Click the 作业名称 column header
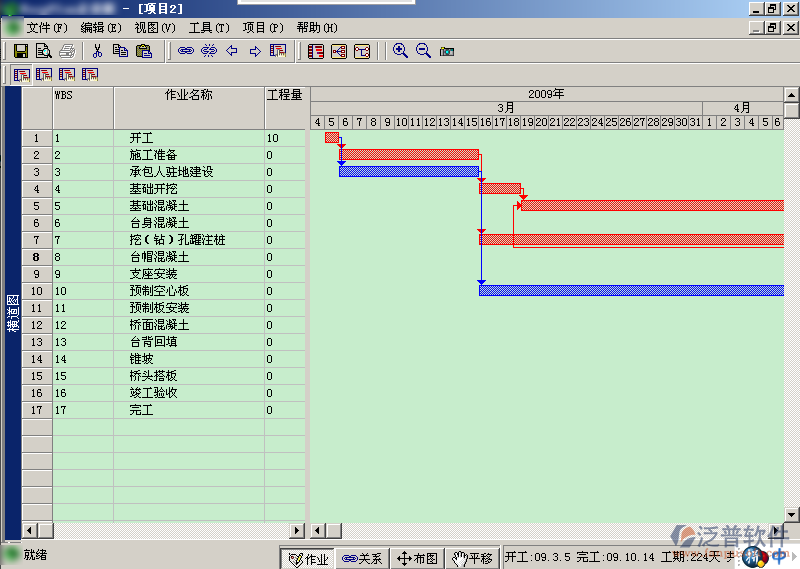 pos(189,108)
